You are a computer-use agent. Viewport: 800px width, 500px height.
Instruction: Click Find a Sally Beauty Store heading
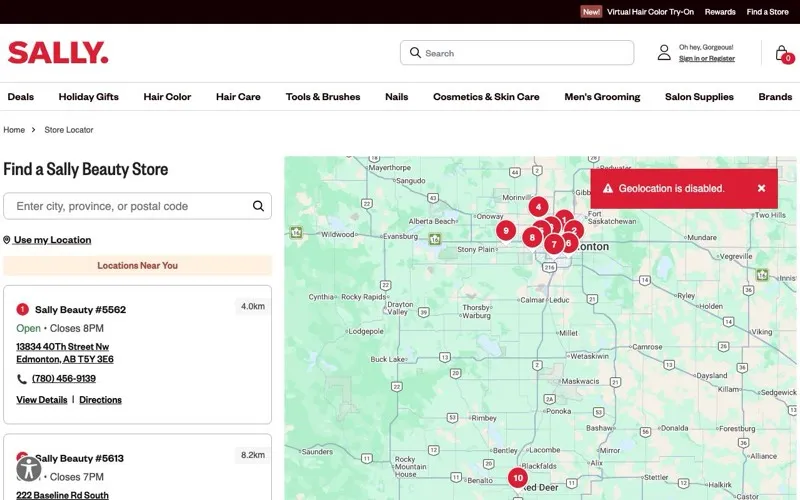pyautogui.click(x=86, y=169)
